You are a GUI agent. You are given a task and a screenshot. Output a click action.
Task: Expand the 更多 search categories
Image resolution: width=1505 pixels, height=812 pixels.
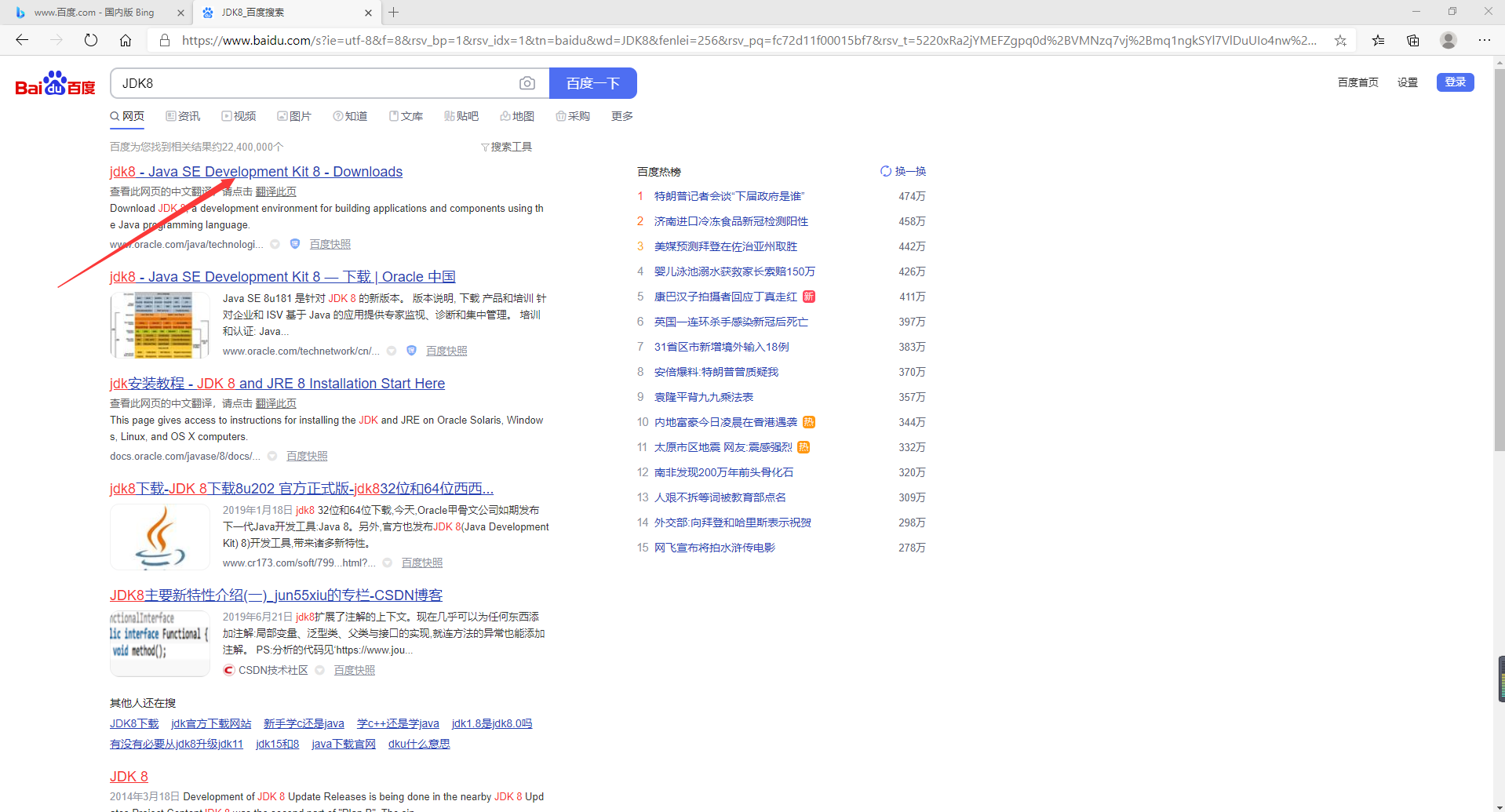coord(622,116)
